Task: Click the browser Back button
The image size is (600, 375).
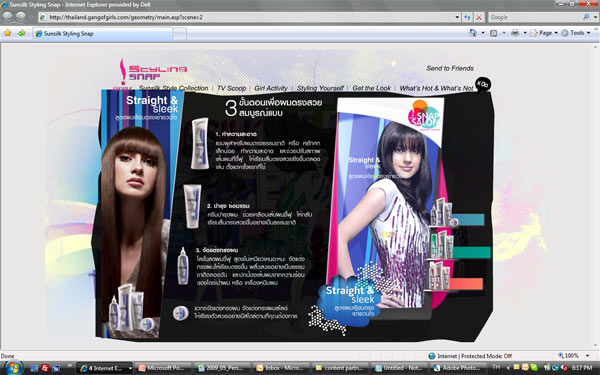Action: (7, 17)
